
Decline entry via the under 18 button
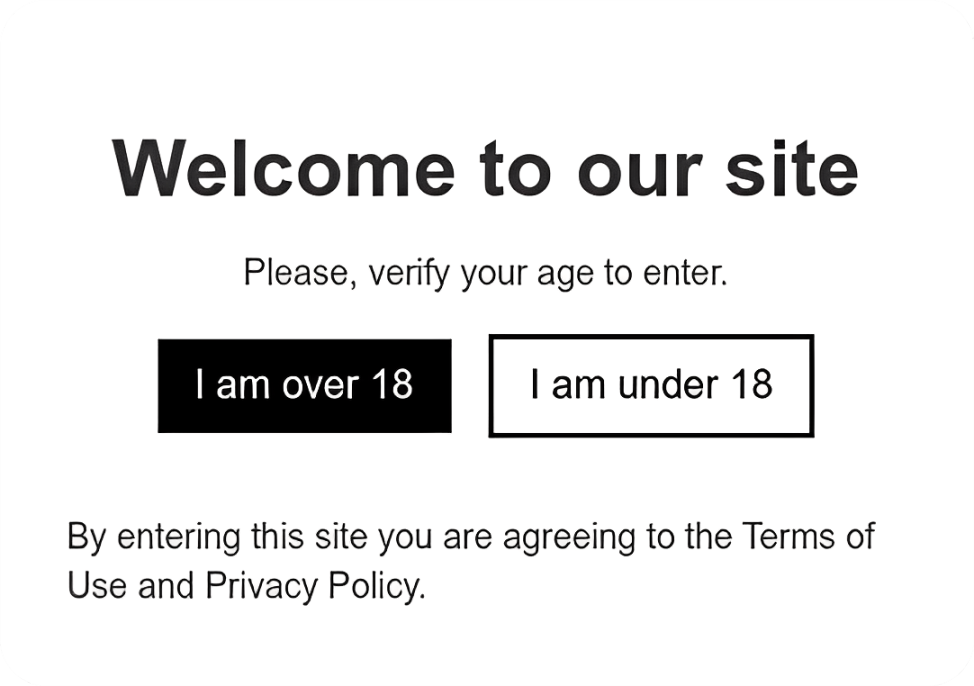pos(651,385)
